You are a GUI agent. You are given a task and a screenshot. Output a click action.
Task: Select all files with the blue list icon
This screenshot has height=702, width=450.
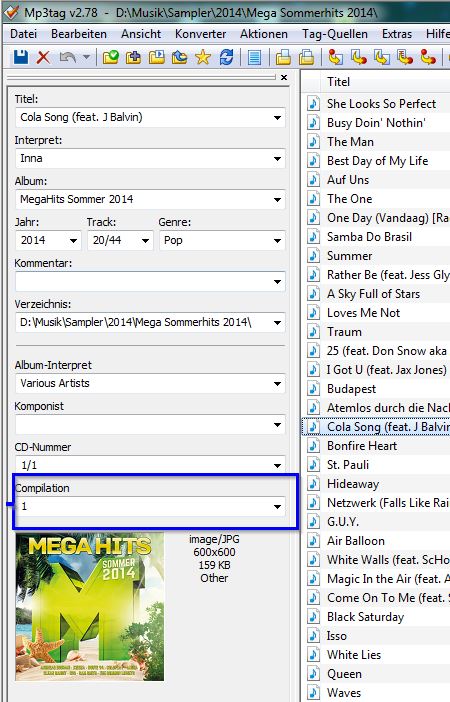click(254, 57)
